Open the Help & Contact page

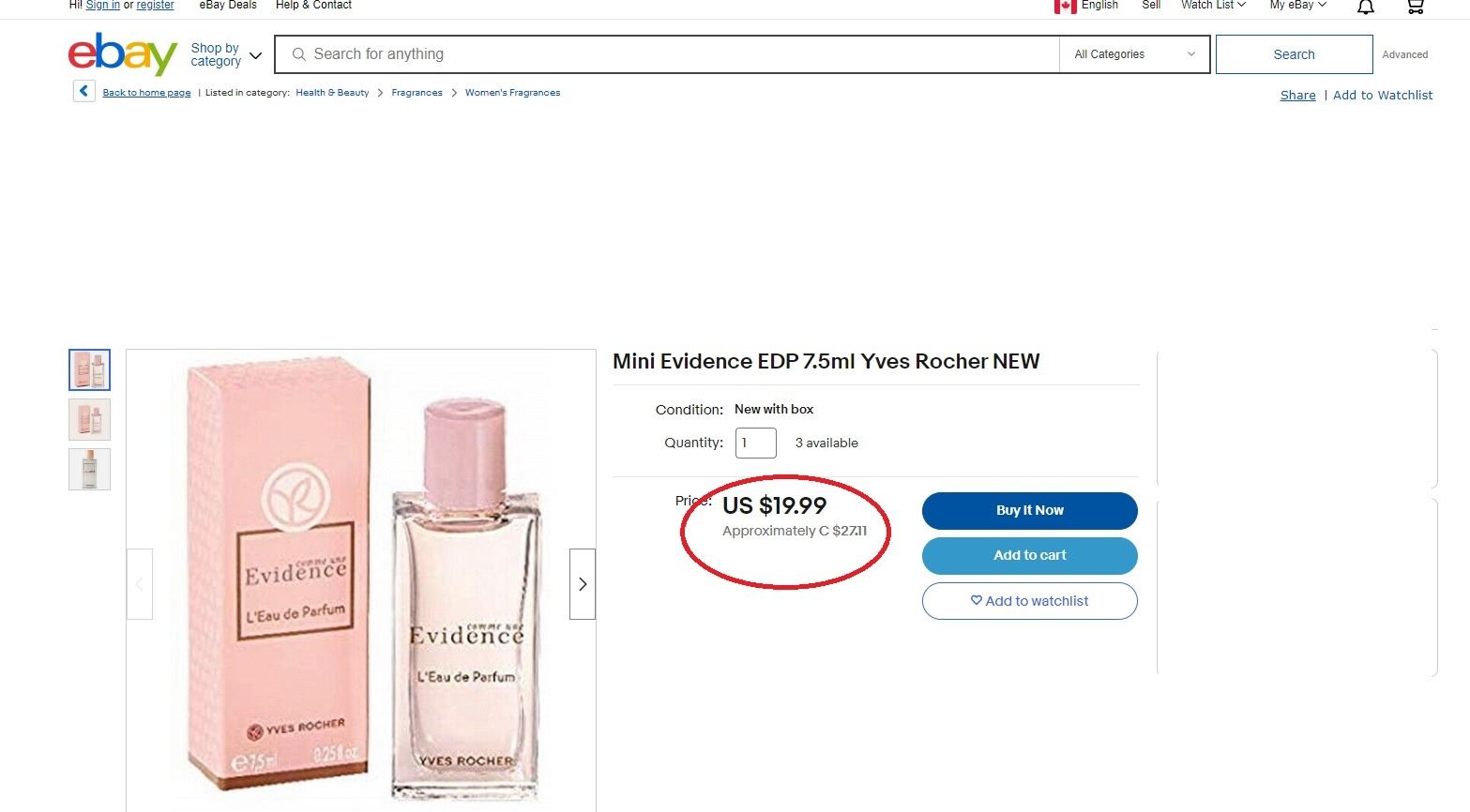coord(313,6)
